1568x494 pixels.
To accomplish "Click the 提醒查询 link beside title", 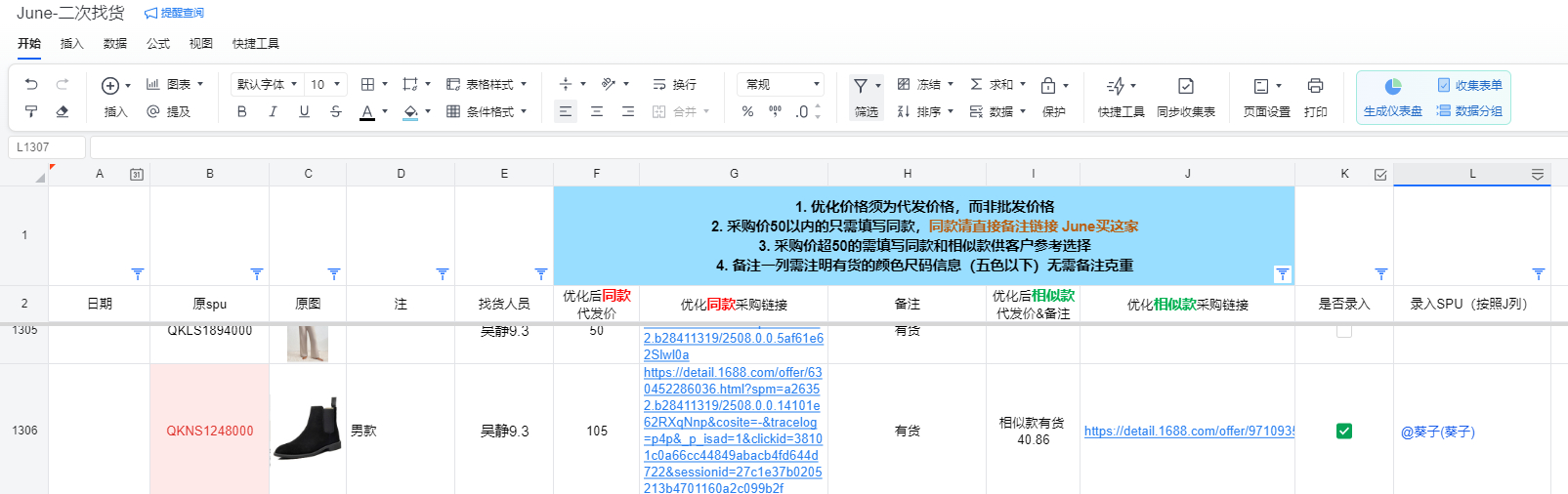I will pos(175,13).
